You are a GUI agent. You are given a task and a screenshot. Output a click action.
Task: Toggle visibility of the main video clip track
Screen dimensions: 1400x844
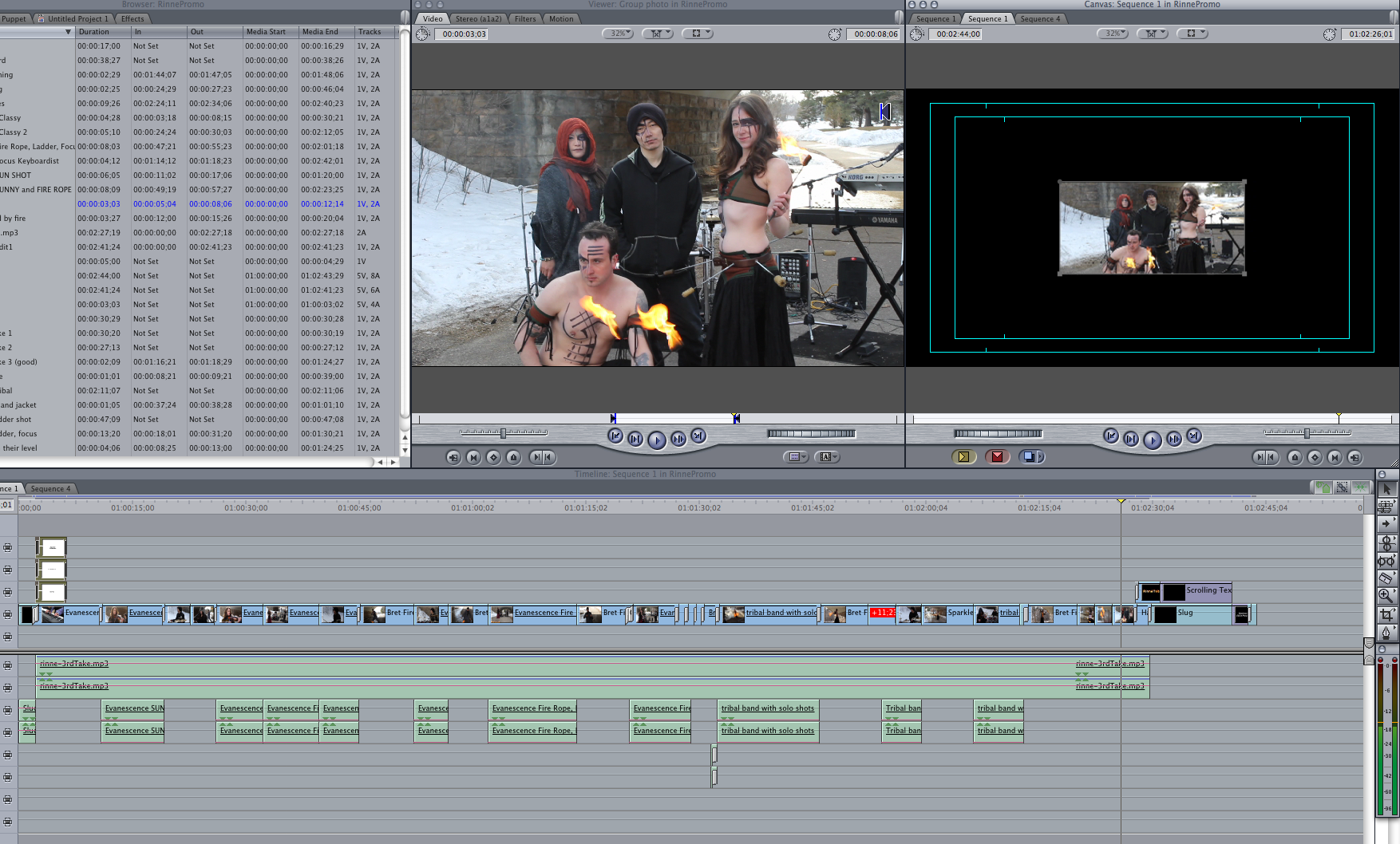(x=8, y=614)
